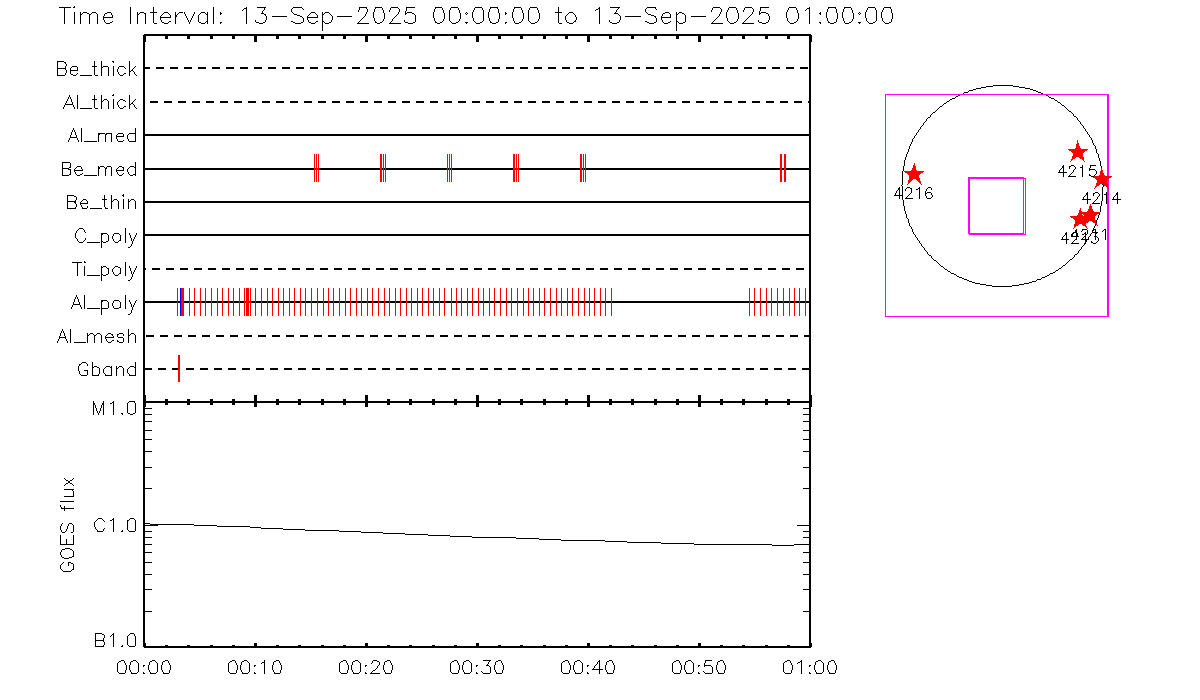Click the red star for region 4216
Image resolution: width=1200 pixels, height=700 pixels.
pyautogui.click(x=914, y=175)
